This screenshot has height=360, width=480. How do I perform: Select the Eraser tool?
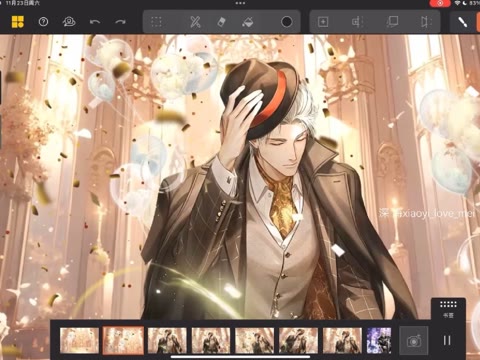(221, 22)
